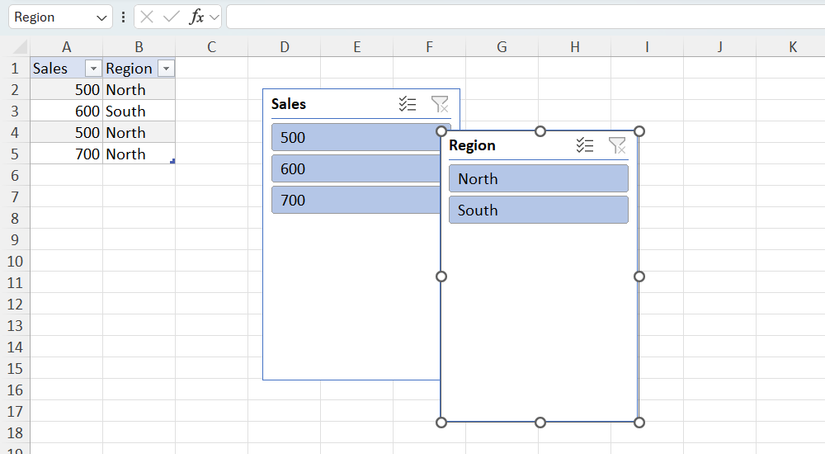Click the Insert Function fx icon
The height and width of the screenshot is (454, 825).
click(x=197, y=17)
